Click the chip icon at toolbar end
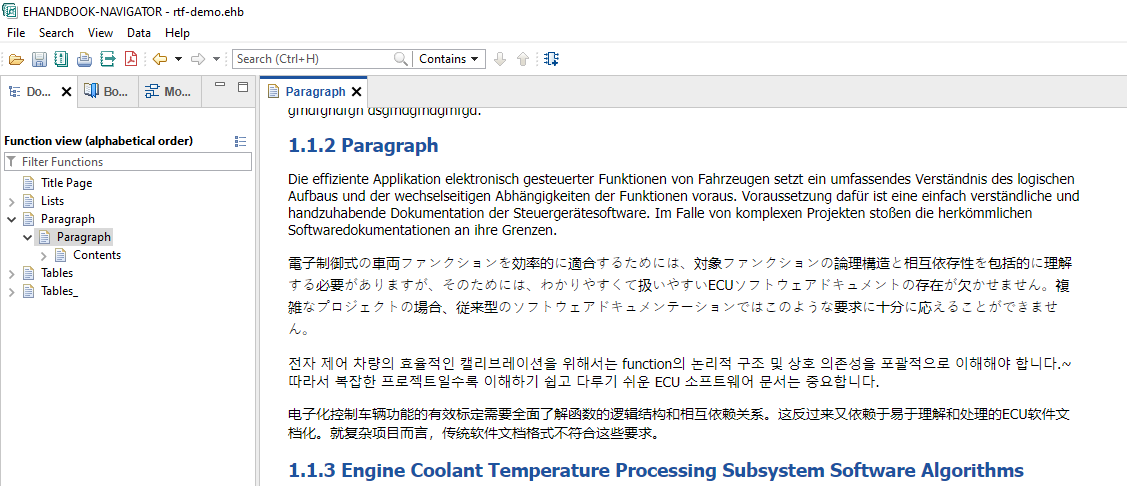The image size is (1127, 486). pos(552,59)
